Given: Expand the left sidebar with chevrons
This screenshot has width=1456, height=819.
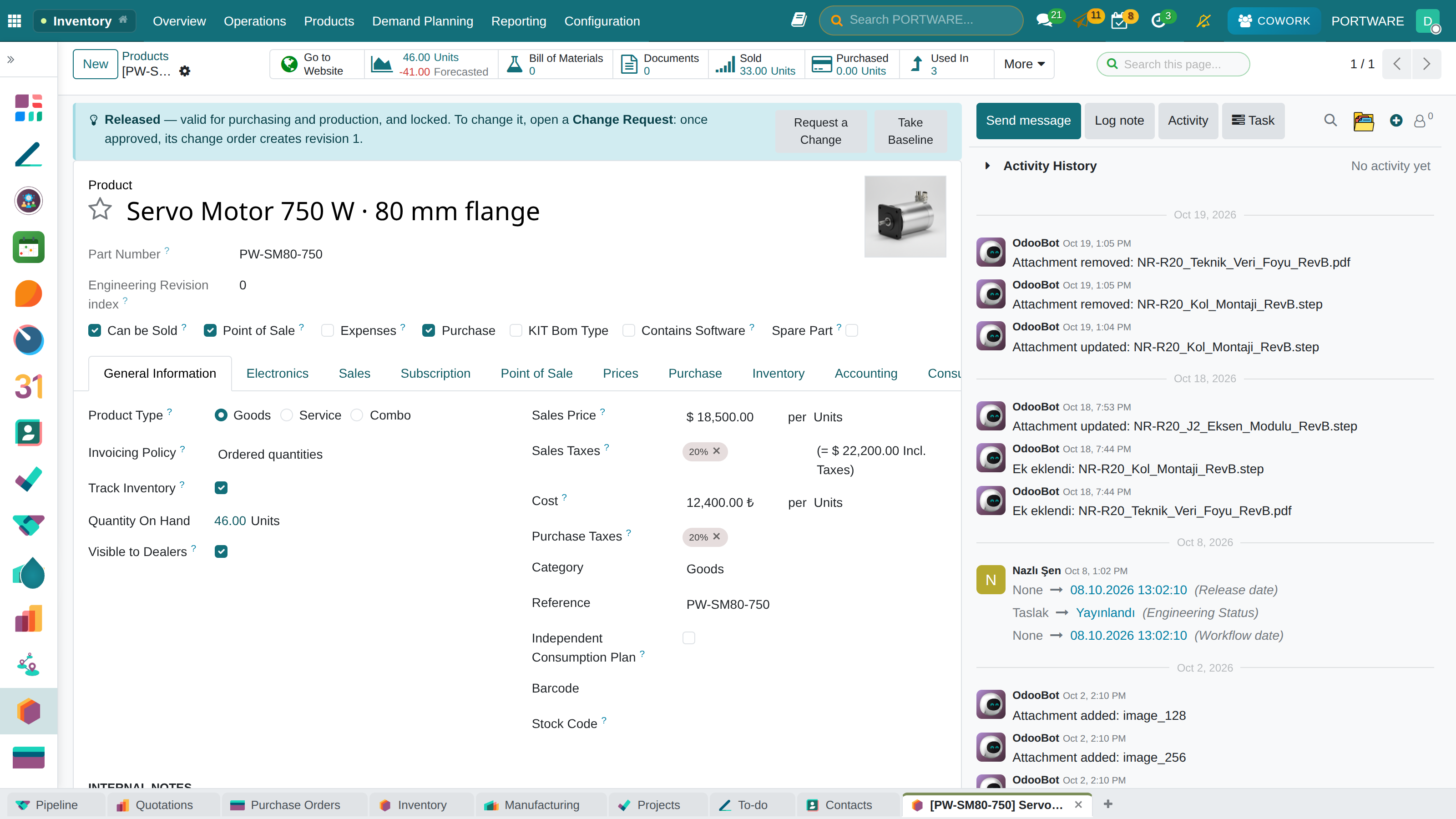Looking at the screenshot, I should tap(11, 59).
